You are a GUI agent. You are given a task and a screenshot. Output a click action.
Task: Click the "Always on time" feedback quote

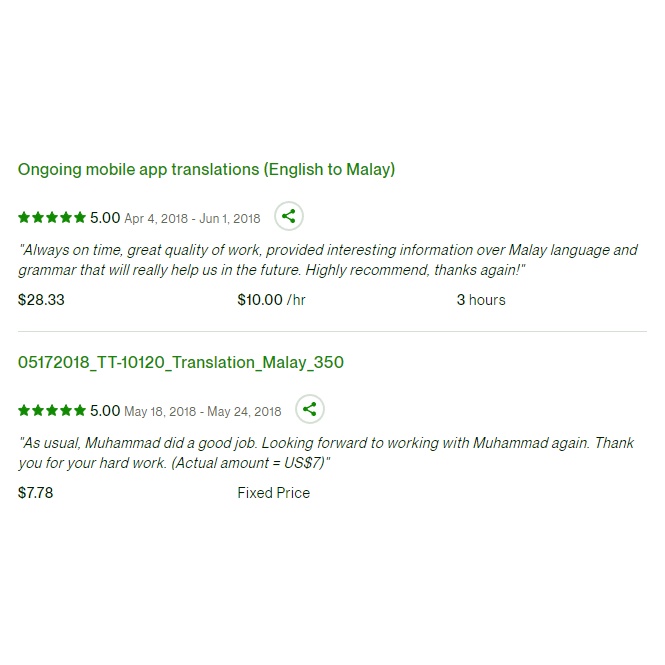coord(327,260)
